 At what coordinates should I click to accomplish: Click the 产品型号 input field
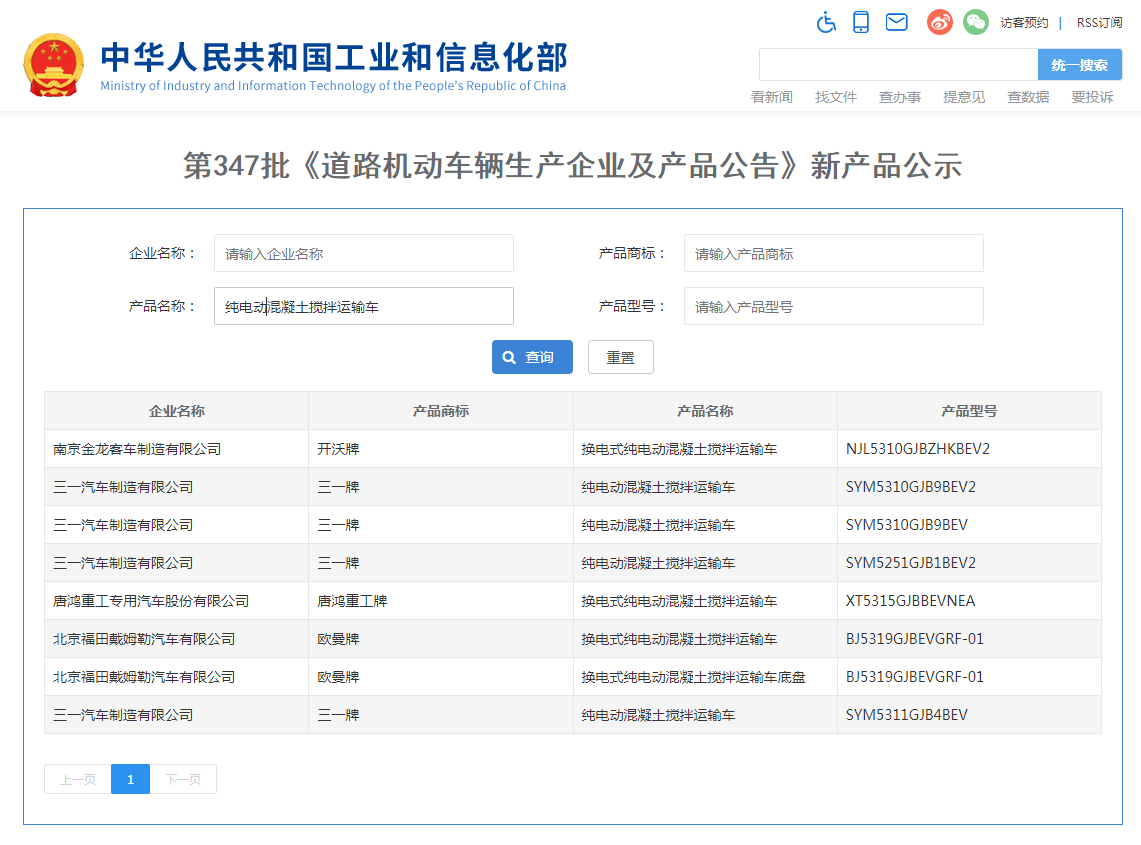pos(834,306)
